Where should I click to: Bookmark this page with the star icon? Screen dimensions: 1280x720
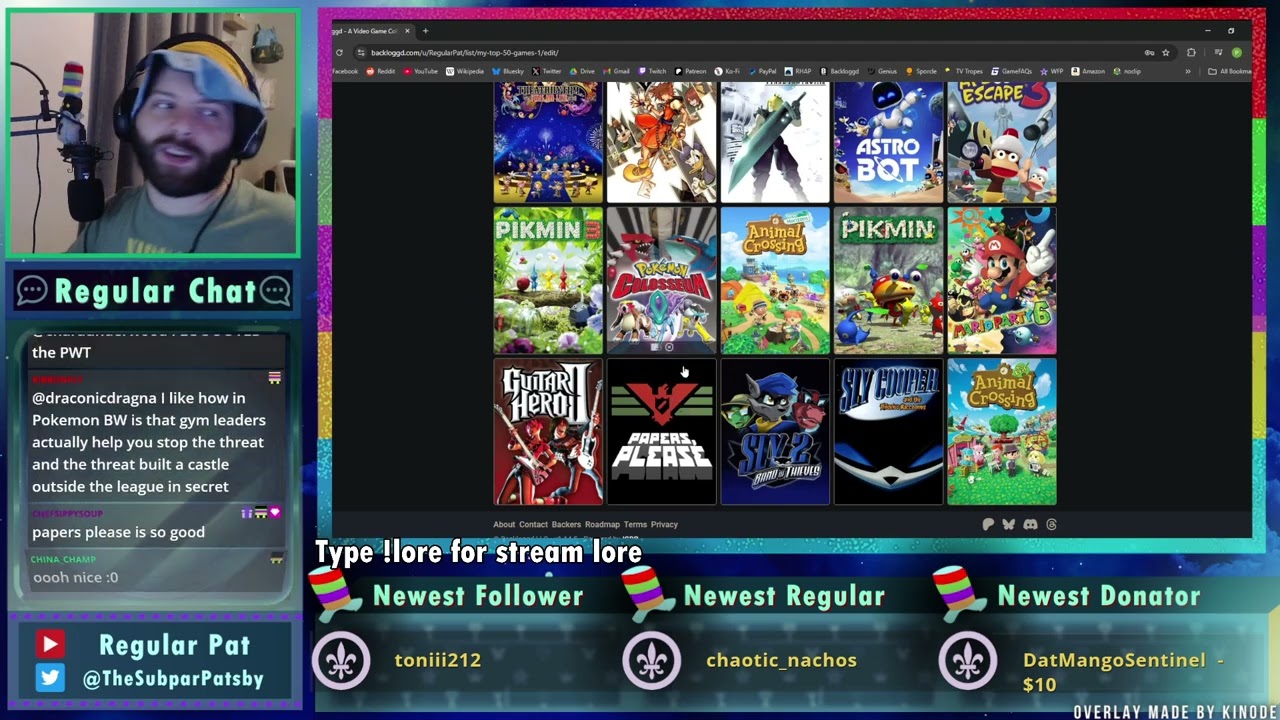[x=1165, y=52]
